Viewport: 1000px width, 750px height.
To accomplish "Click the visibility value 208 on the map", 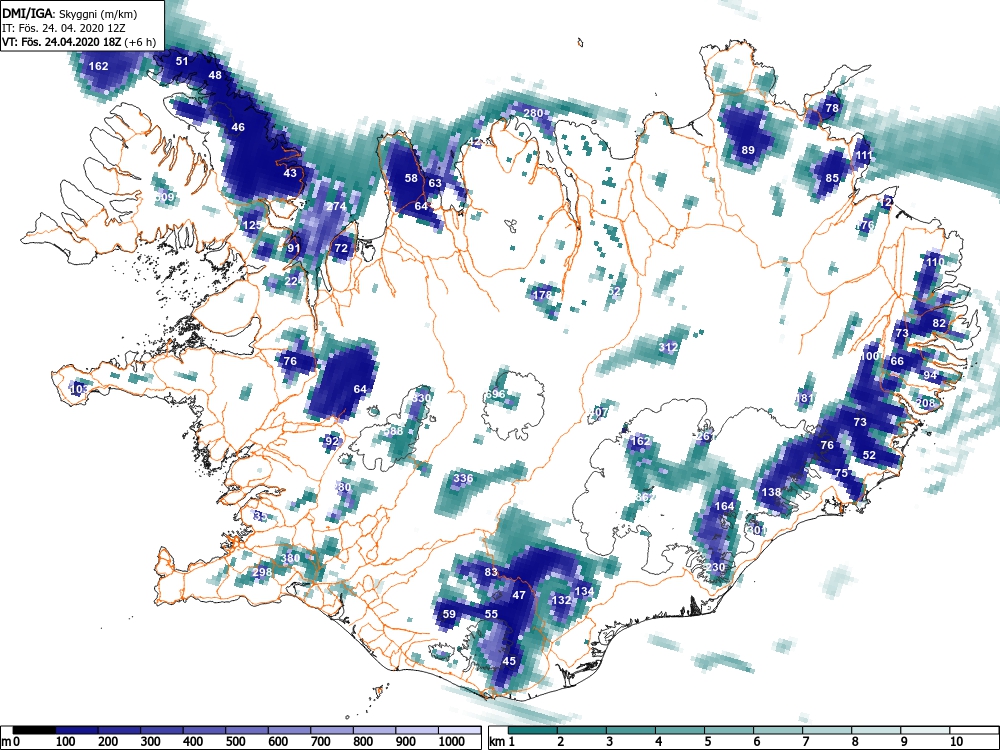I will click(x=925, y=403).
